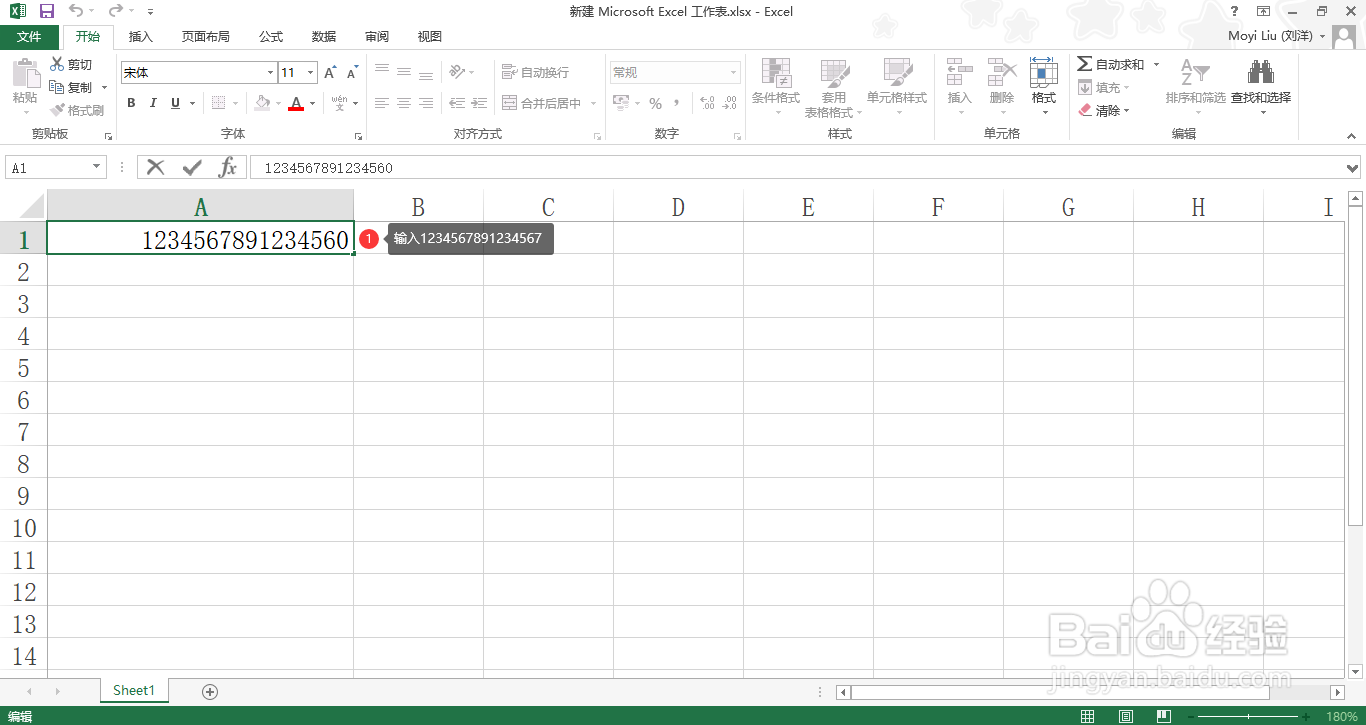Click the Undo arrow in title bar
1366x725 pixels.
click(x=76, y=11)
